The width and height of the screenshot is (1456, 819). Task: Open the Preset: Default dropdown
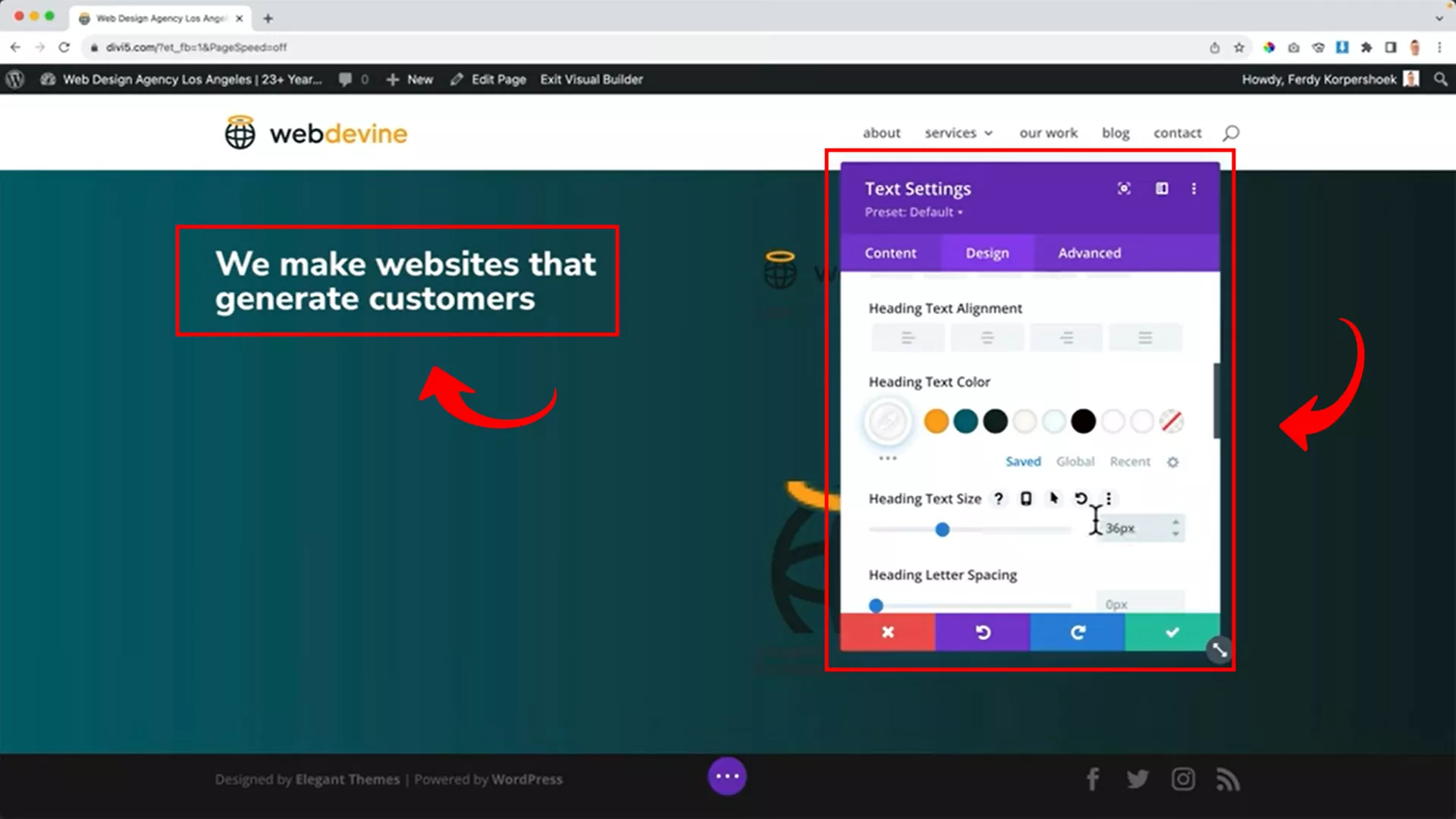[913, 212]
